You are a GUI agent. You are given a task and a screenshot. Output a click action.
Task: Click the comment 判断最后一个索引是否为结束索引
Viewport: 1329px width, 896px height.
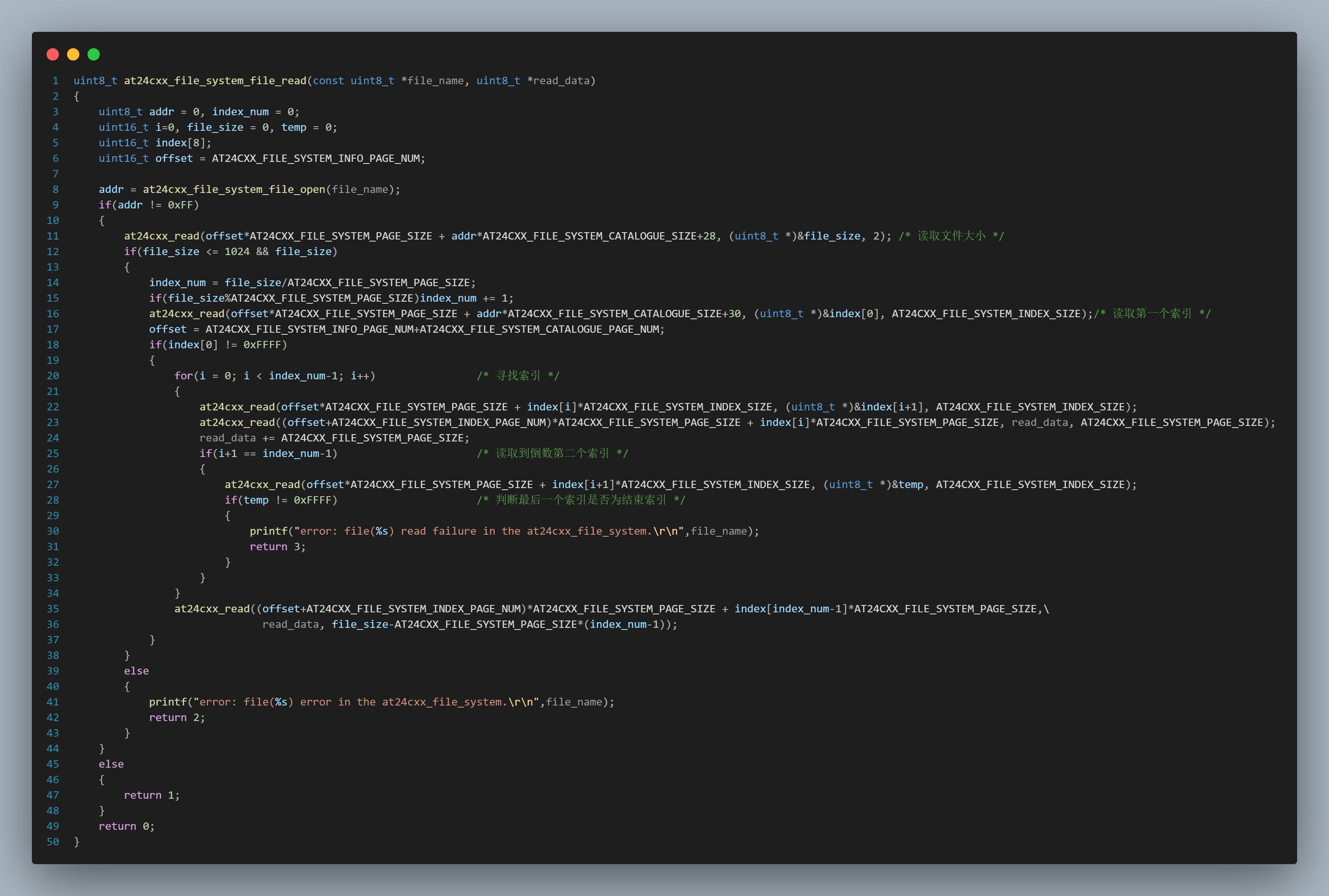[581, 500]
